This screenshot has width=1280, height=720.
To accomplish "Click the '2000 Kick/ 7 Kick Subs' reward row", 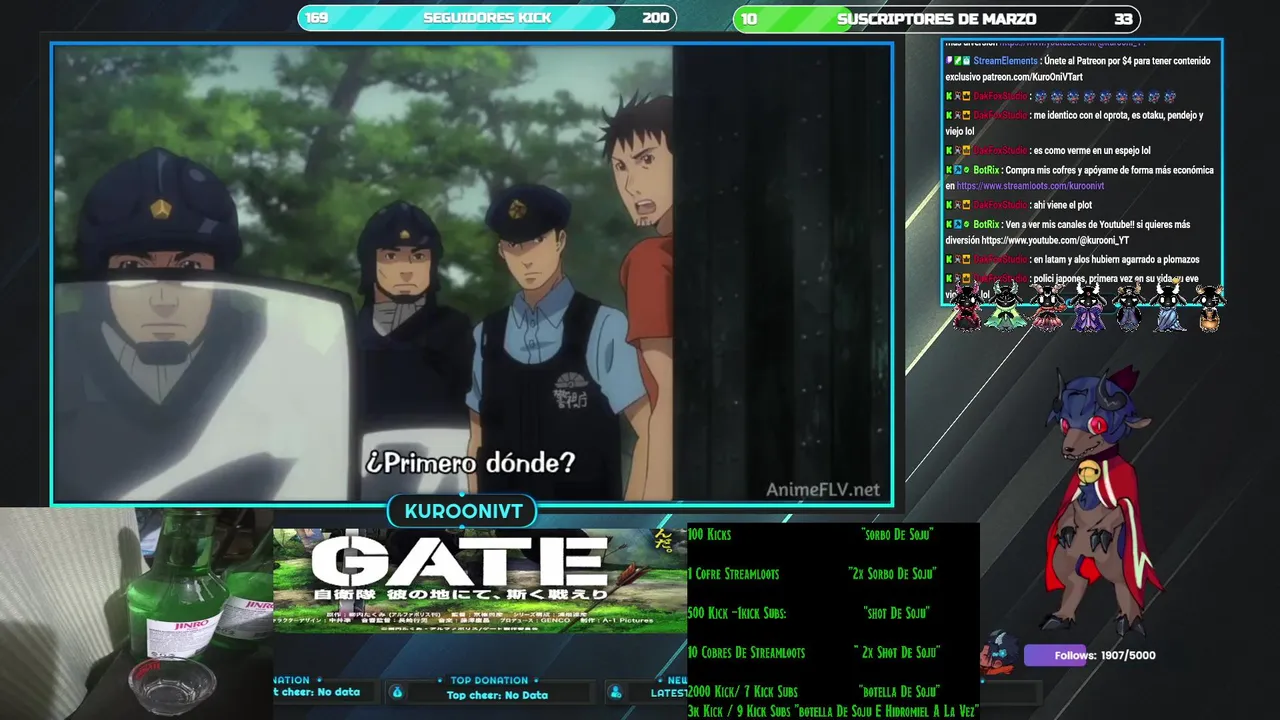I will [813, 691].
